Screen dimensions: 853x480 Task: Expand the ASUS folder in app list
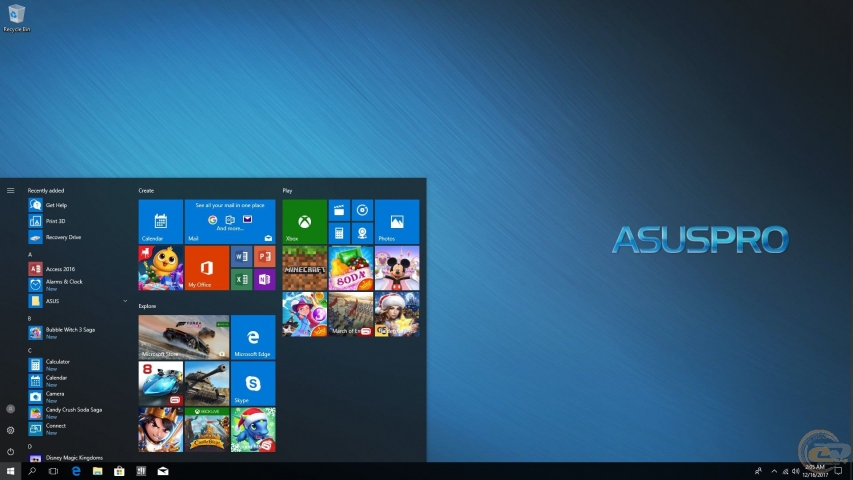point(78,301)
